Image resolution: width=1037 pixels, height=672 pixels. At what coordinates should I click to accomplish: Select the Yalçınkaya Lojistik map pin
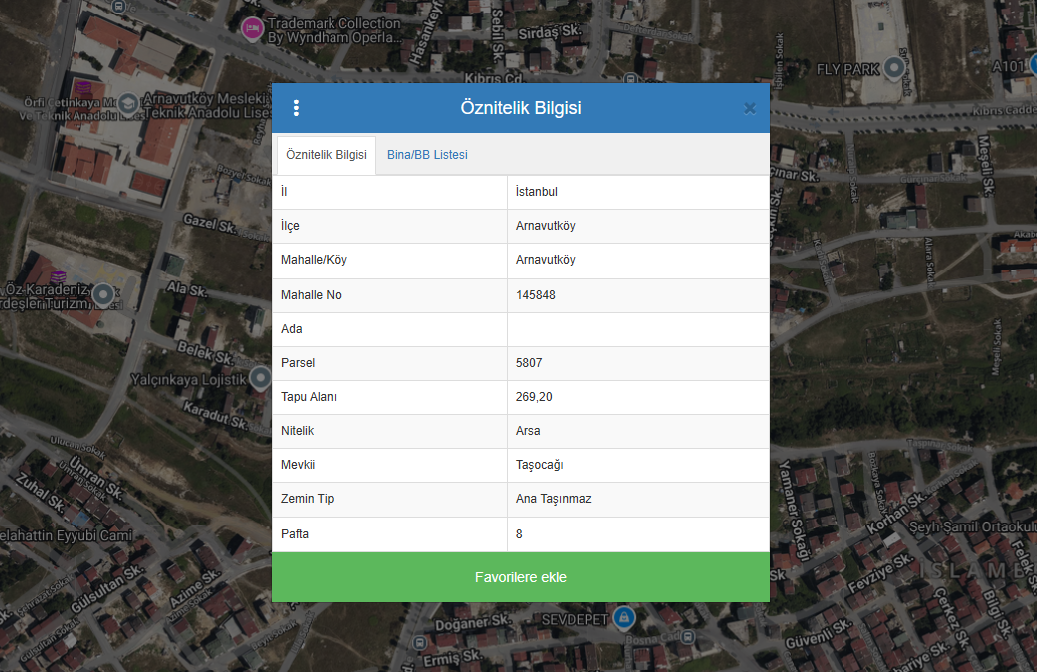click(x=260, y=378)
